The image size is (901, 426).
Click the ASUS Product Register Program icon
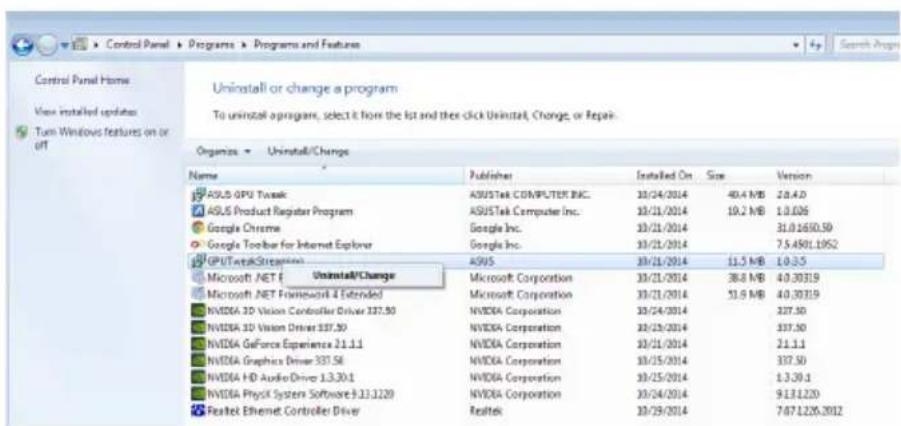(197, 212)
